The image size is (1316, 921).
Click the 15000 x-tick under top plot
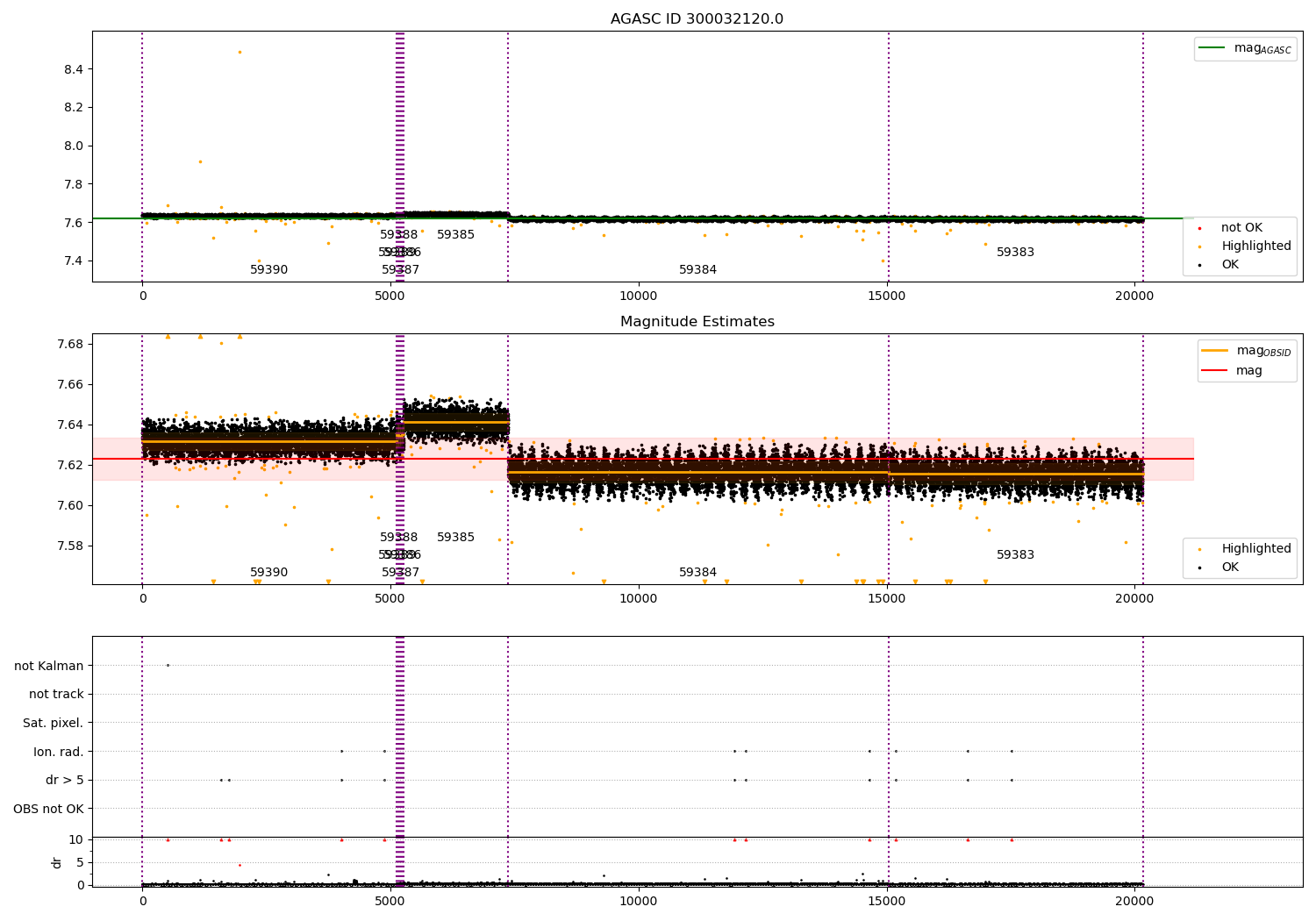click(x=887, y=296)
